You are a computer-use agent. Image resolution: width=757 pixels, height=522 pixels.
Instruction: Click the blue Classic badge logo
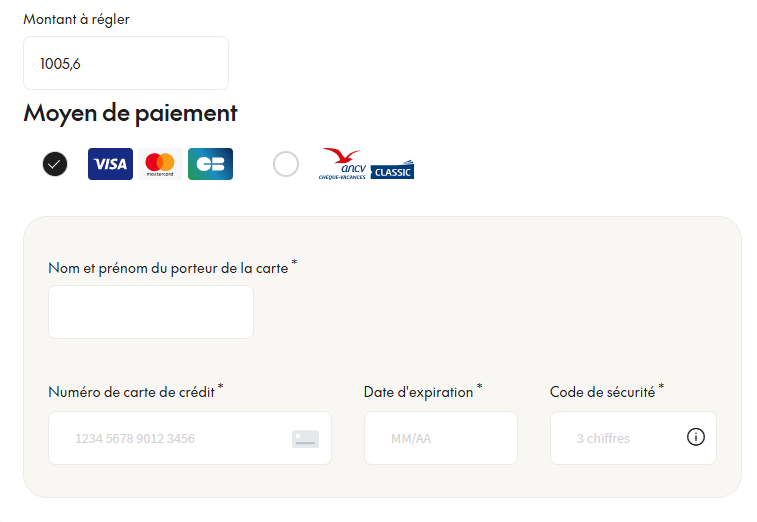click(392, 170)
